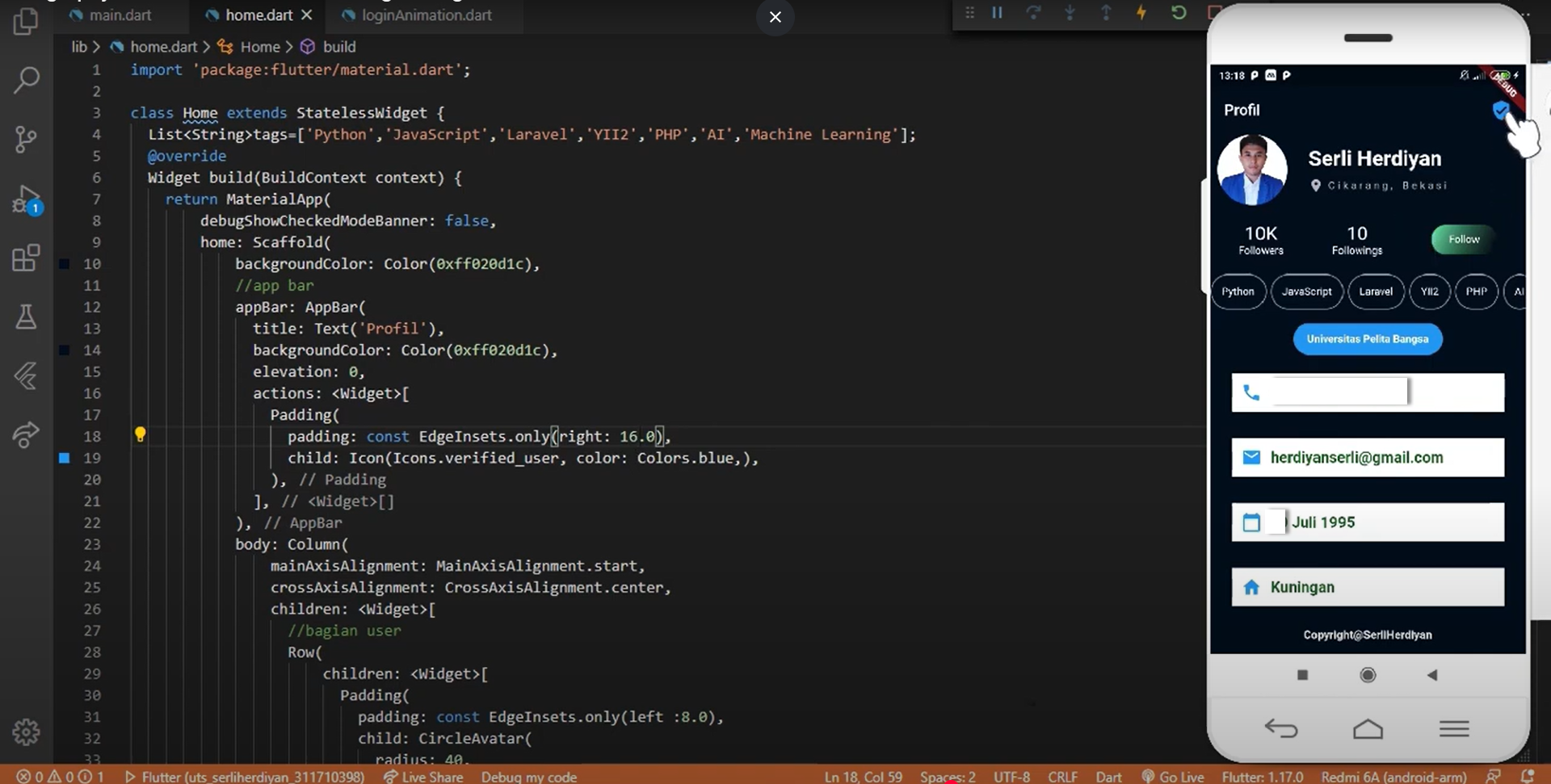This screenshot has width=1551, height=784.
Task: Open the Testing flask icon
Action: (x=26, y=317)
